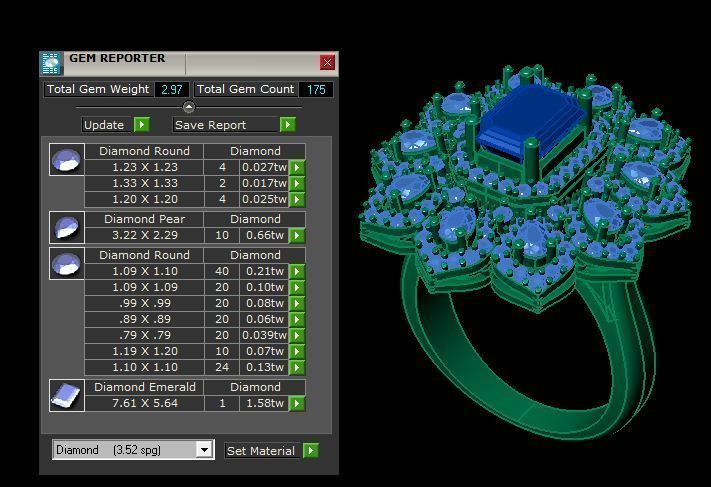Click green arrow for 1.23 X 1.23 row
The height and width of the screenshot is (487, 711).
click(x=297, y=167)
